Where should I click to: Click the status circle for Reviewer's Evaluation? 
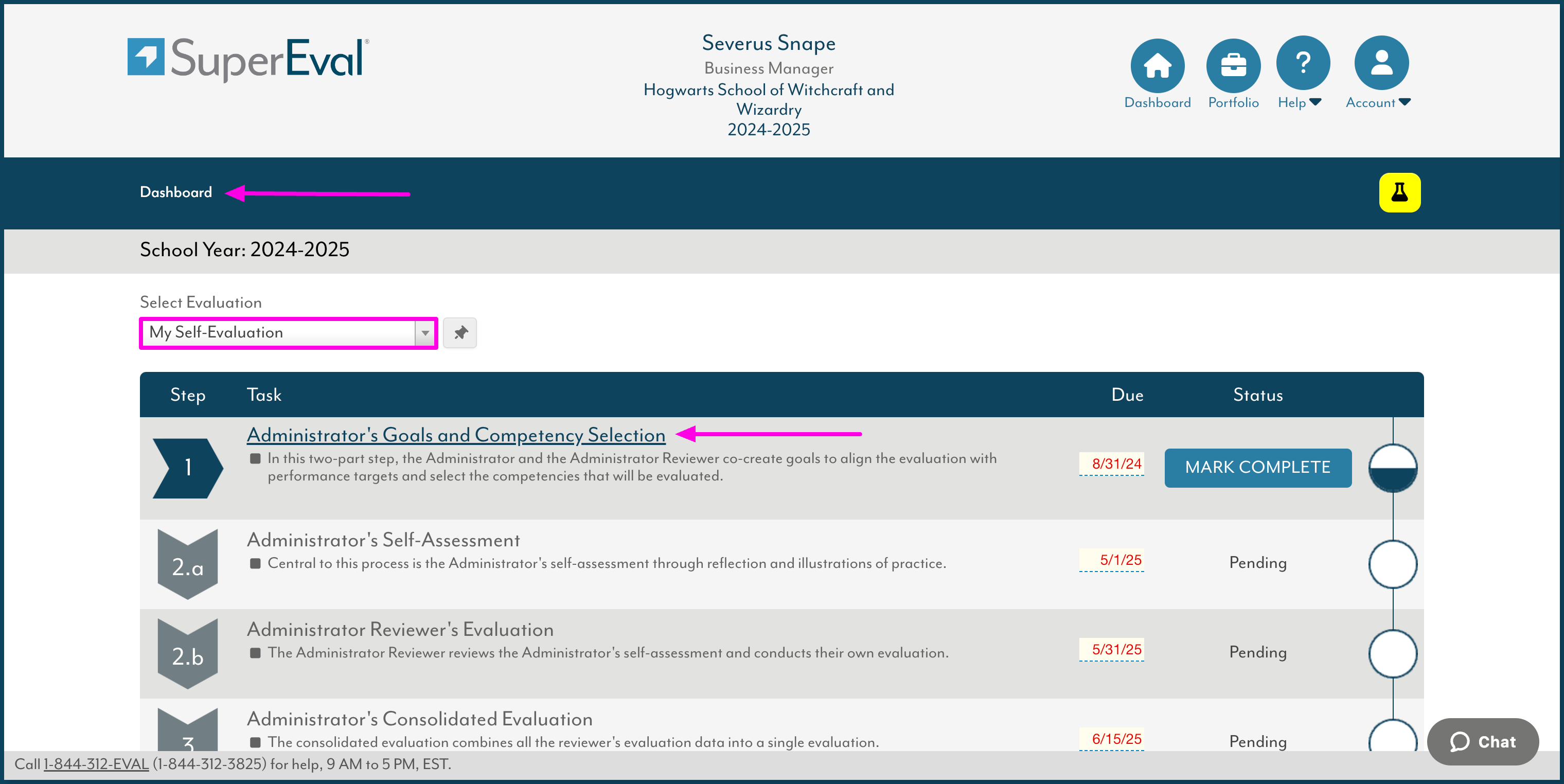click(x=1393, y=653)
